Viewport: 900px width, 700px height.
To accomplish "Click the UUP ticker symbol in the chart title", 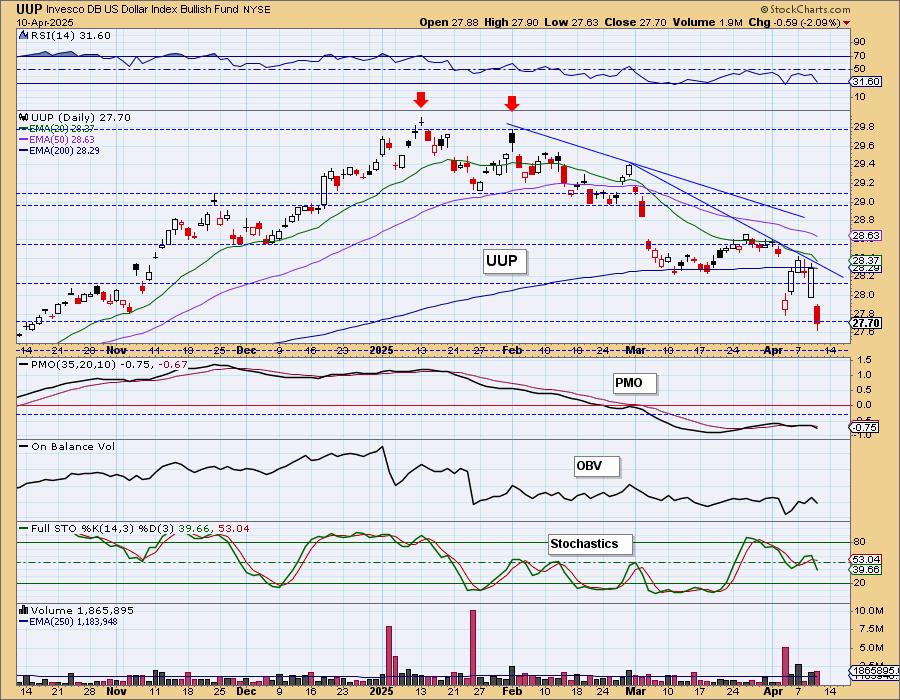I will pos(29,9).
